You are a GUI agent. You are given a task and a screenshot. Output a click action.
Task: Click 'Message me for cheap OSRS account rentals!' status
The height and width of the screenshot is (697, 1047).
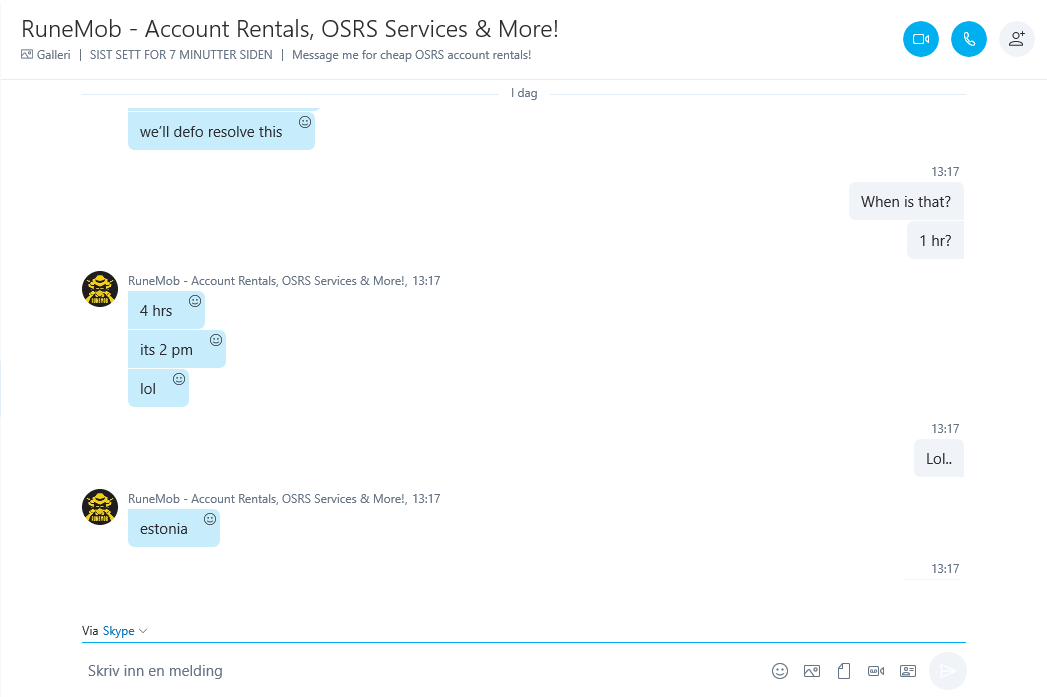(411, 55)
